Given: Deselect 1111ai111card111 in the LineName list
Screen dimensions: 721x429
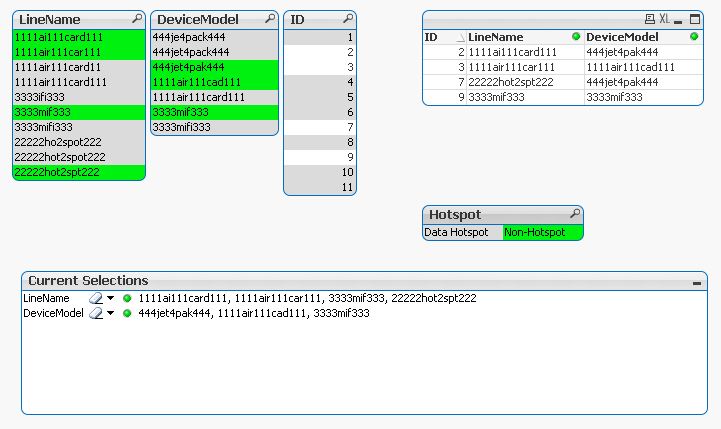Looking at the screenshot, I should (x=79, y=37).
